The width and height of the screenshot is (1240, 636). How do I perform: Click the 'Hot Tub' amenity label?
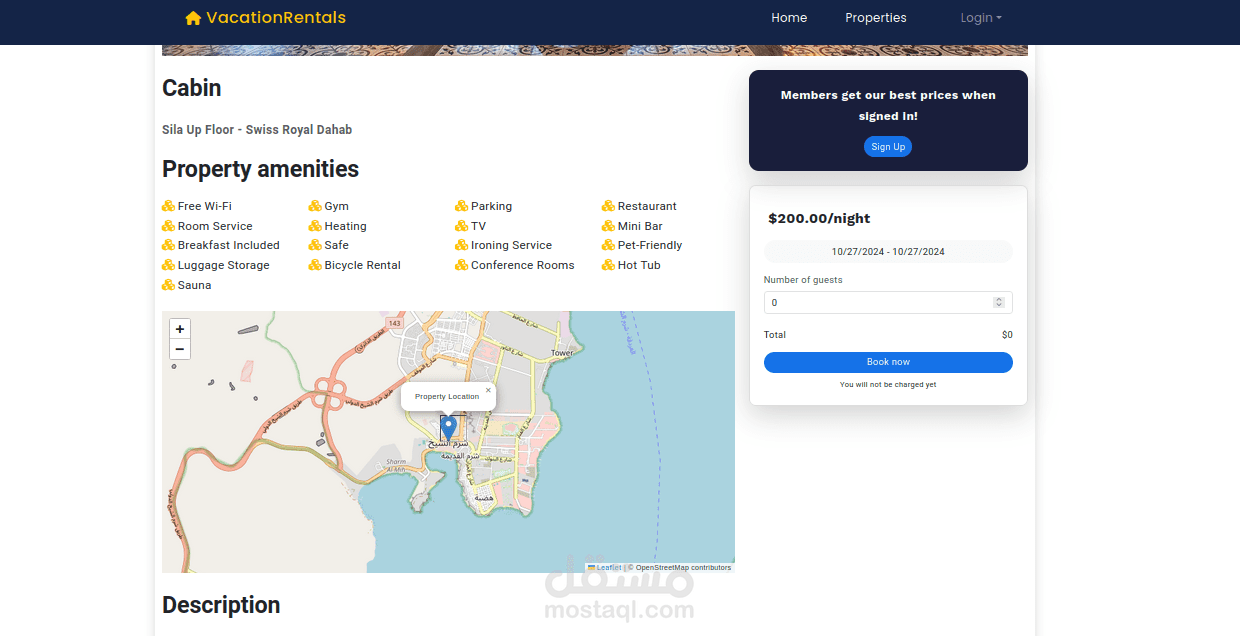pos(639,265)
